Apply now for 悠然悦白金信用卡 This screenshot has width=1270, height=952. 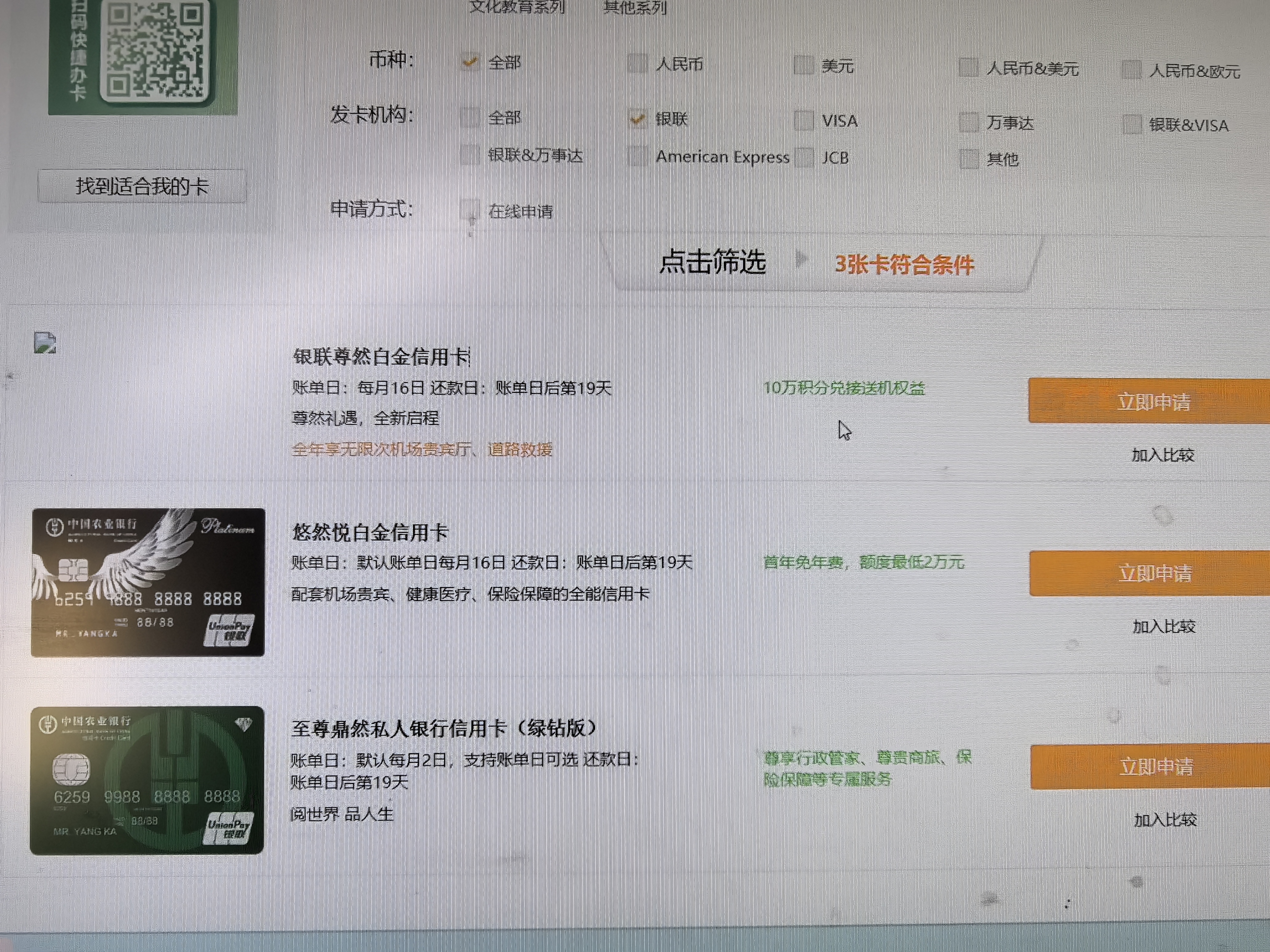[1149, 573]
